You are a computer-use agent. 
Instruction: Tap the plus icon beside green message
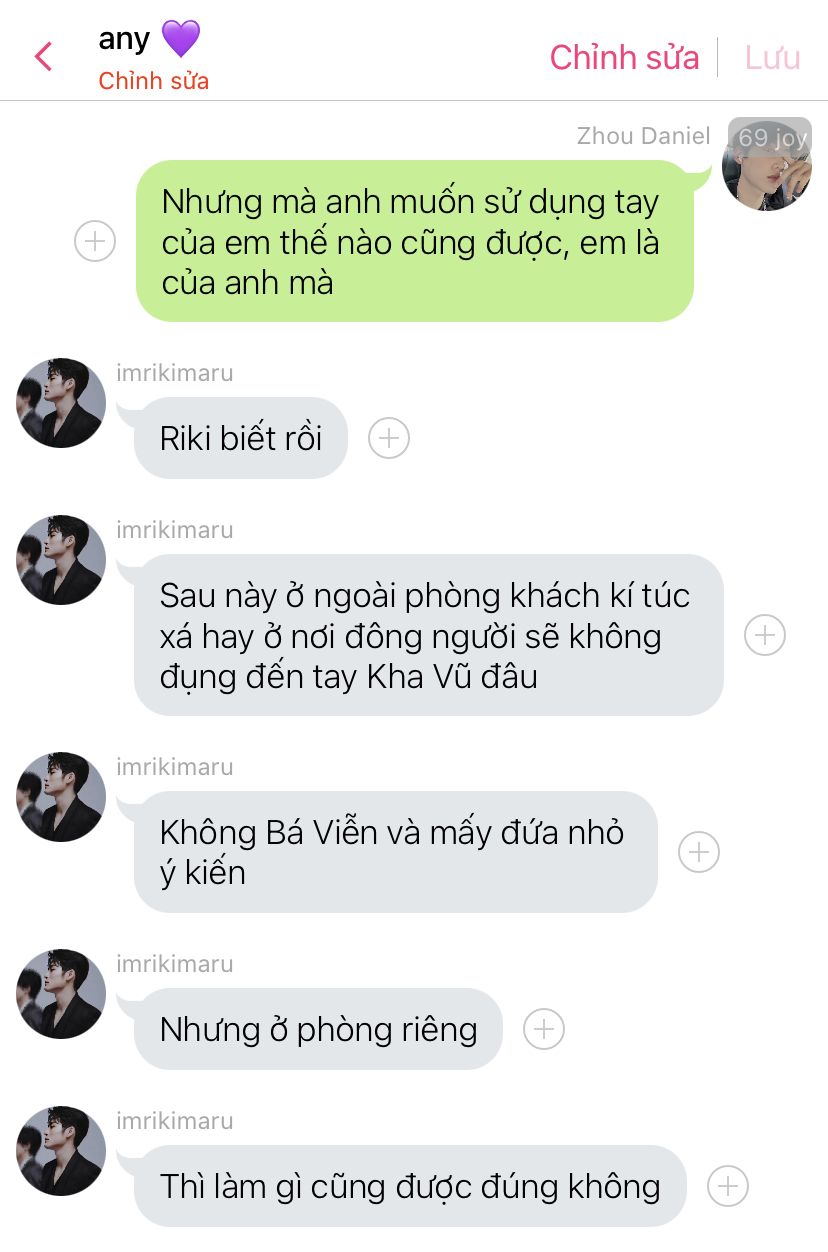(x=96, y=241)
